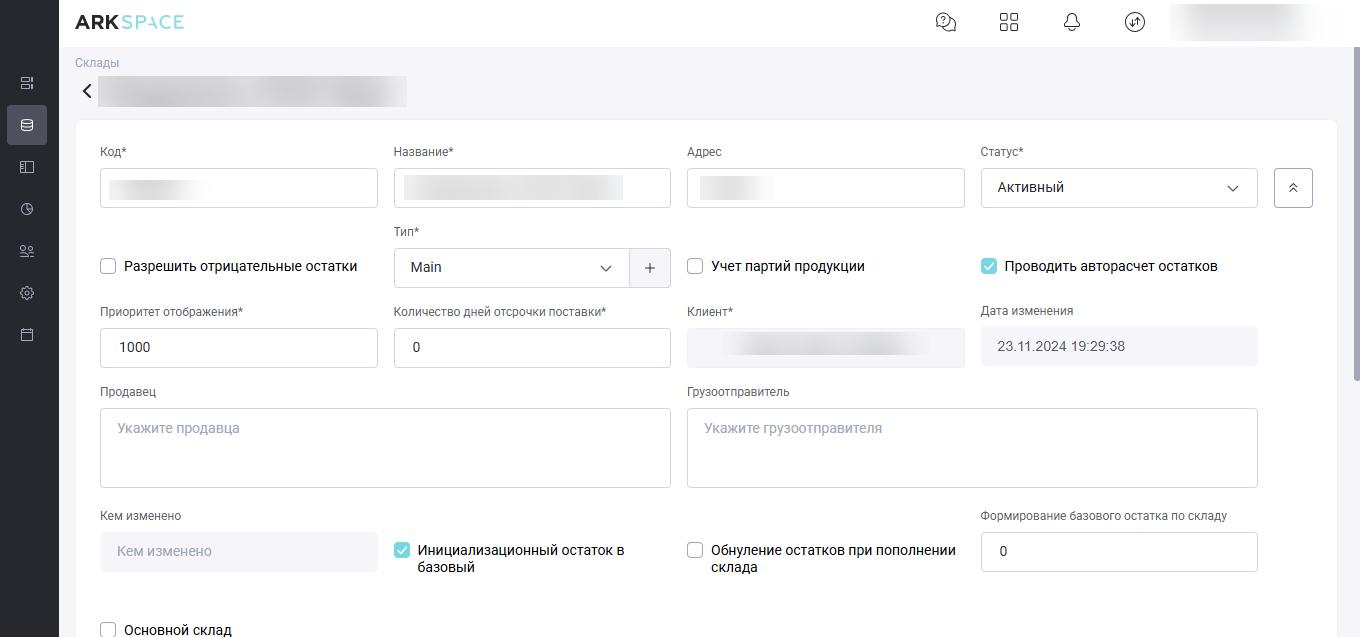Open the calendar icon in sidebar
This screenshot has width=1360, height=637.
(27, 335)
